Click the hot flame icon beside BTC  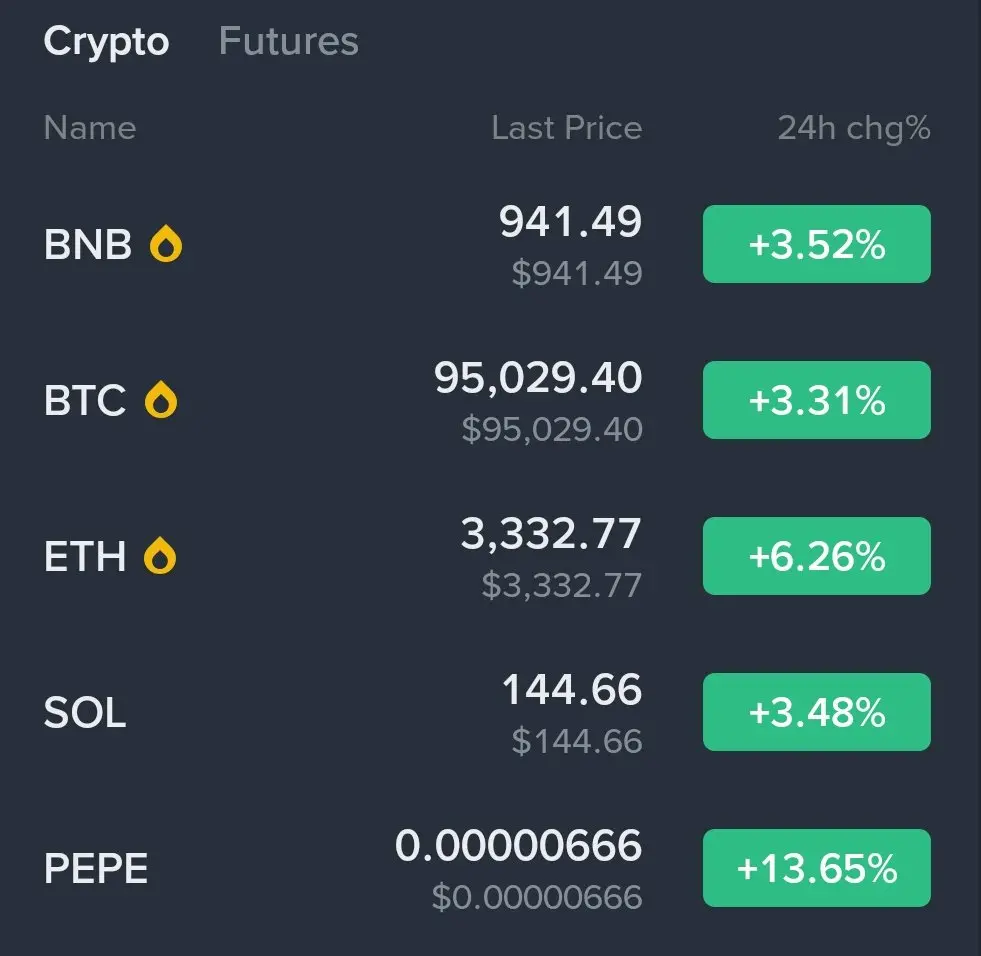tap(161, 400)
